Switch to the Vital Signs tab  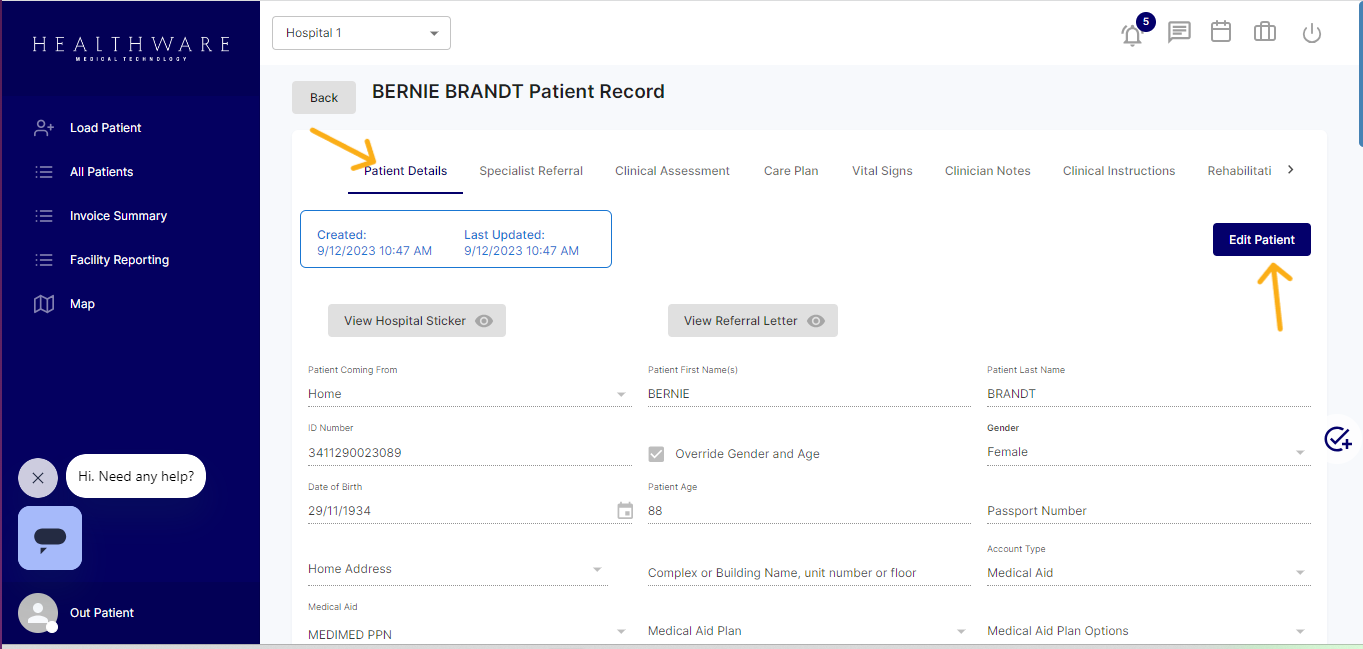(882, 171)
